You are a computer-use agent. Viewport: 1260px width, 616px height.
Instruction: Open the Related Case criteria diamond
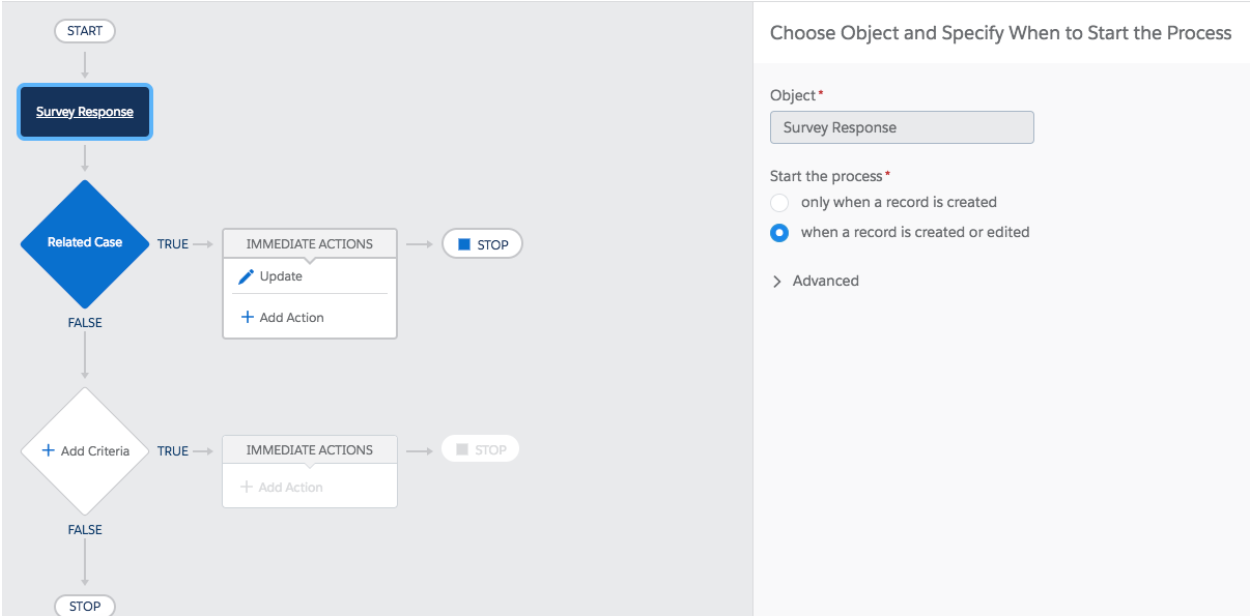pyautogui.click(x=85, y=243)
